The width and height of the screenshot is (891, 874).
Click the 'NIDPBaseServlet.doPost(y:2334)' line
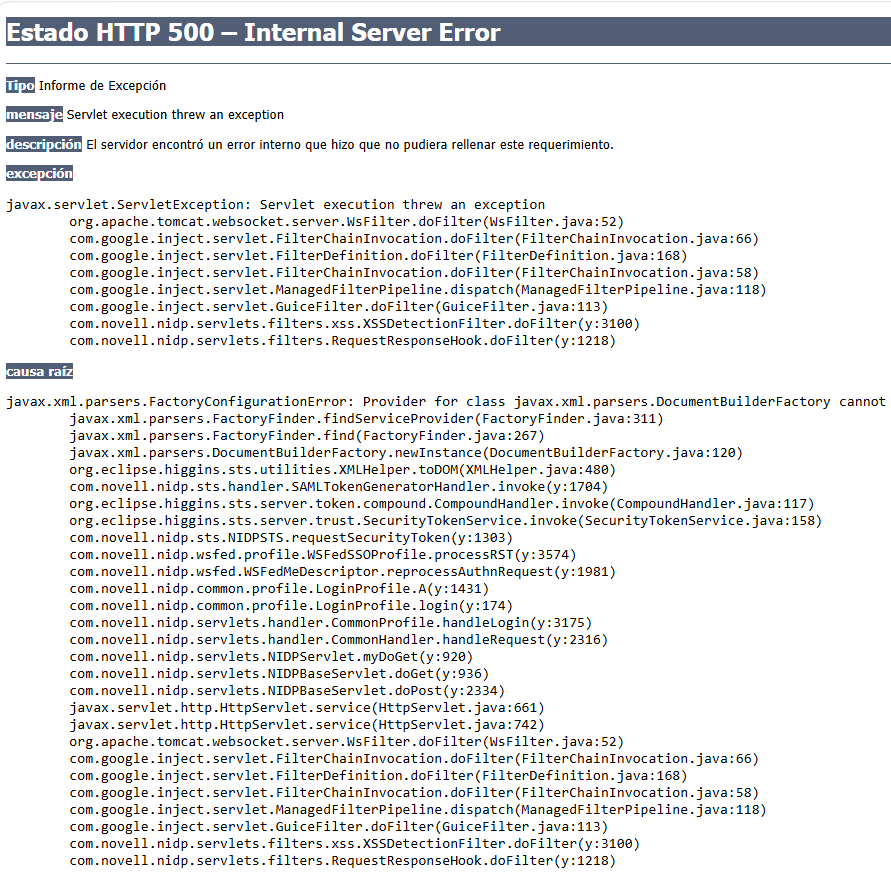click(287, 692)
